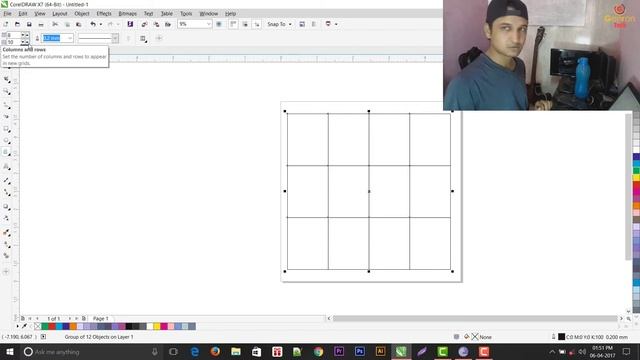Click the Export toolbar icon
The image size is (640, 360).
coord(156,24)
